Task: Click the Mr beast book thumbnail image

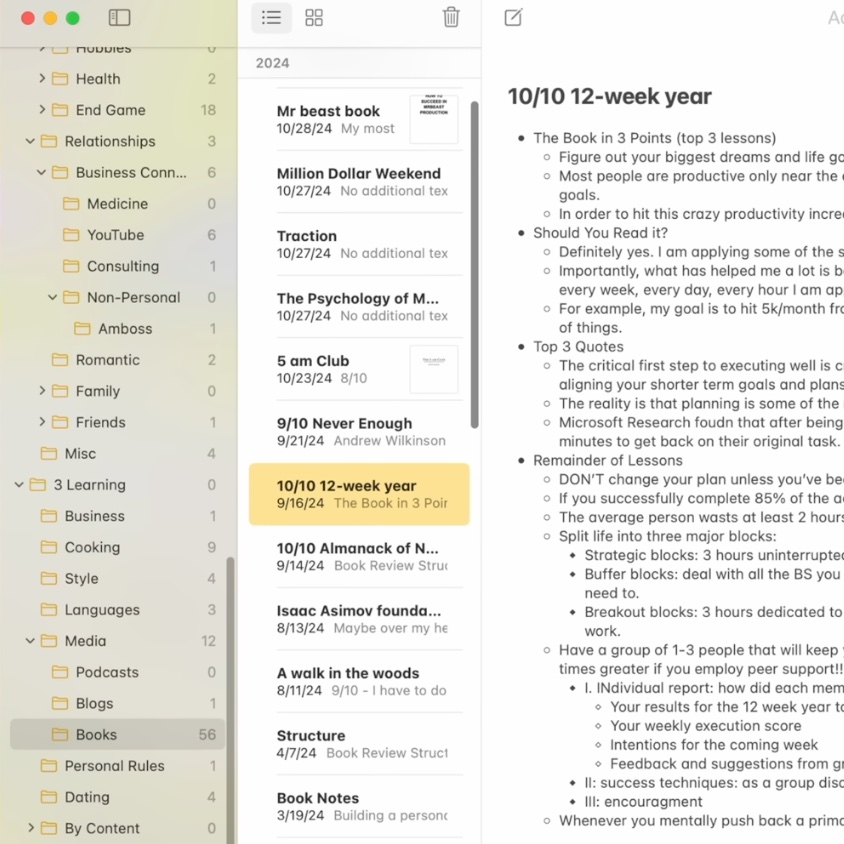Action: [x=434, y=119]
